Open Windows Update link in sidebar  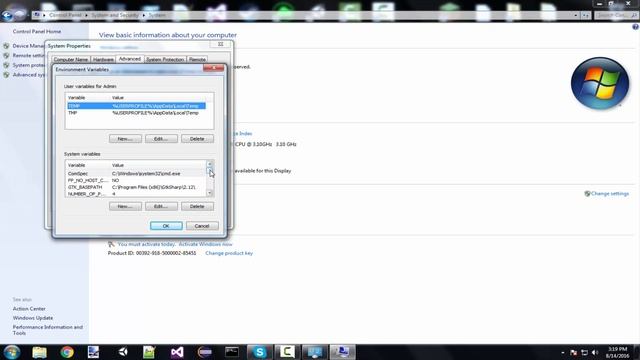point(33,318)
